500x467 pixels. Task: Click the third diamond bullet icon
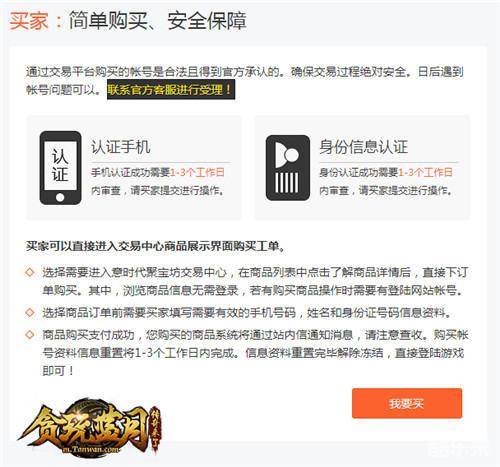[x=30, y=334]
